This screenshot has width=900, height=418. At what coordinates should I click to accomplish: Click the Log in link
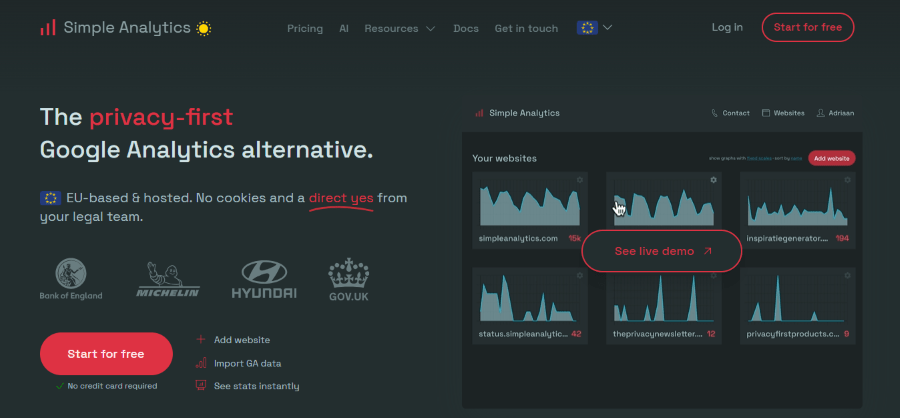(x=727, y=27)
